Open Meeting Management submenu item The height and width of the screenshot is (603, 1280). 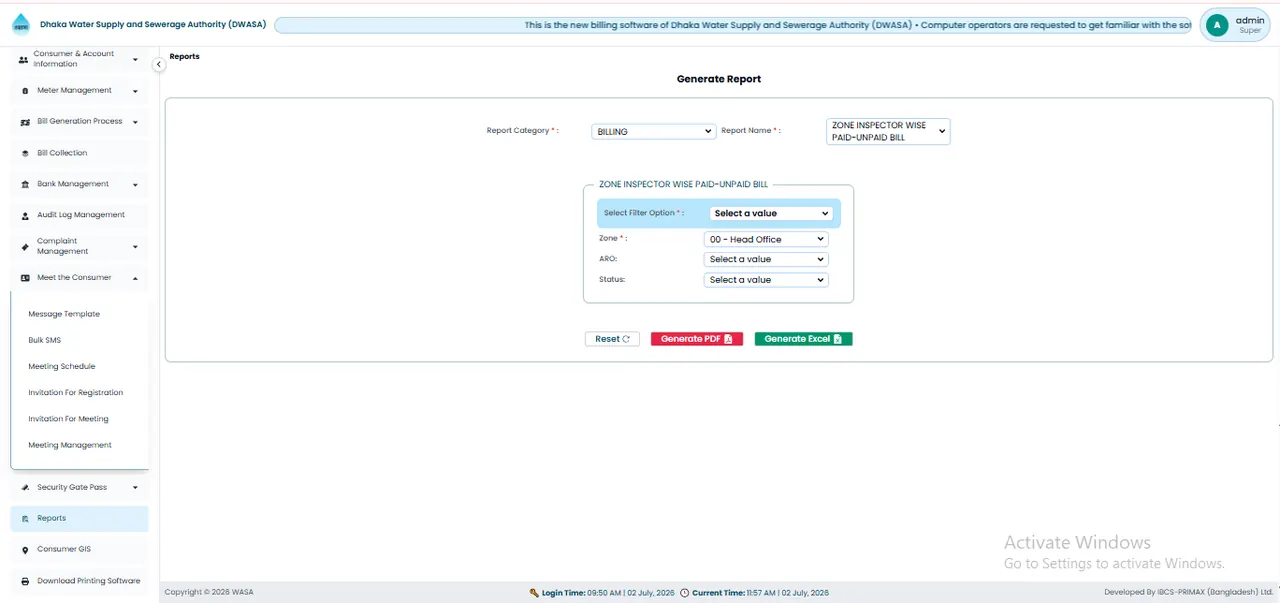[x=70, y=445]
